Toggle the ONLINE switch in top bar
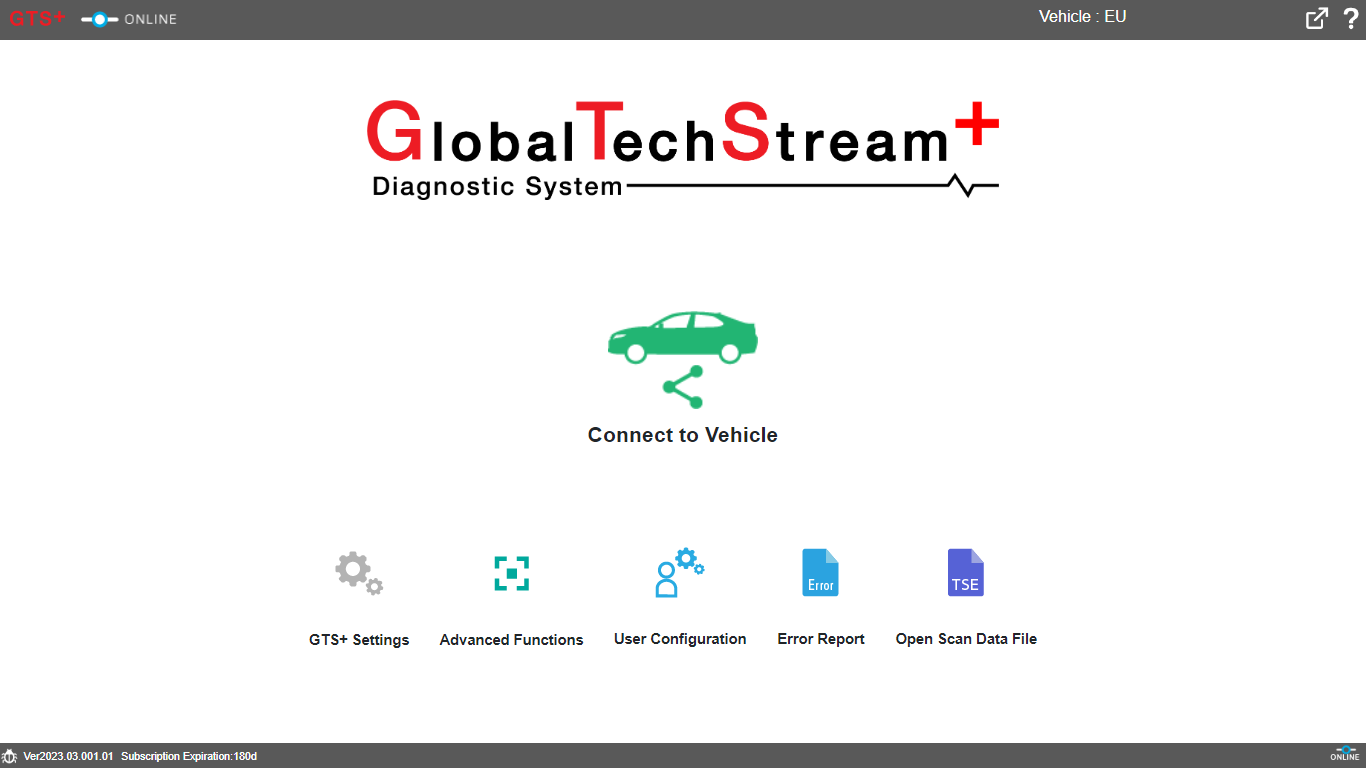 [99, 19]
